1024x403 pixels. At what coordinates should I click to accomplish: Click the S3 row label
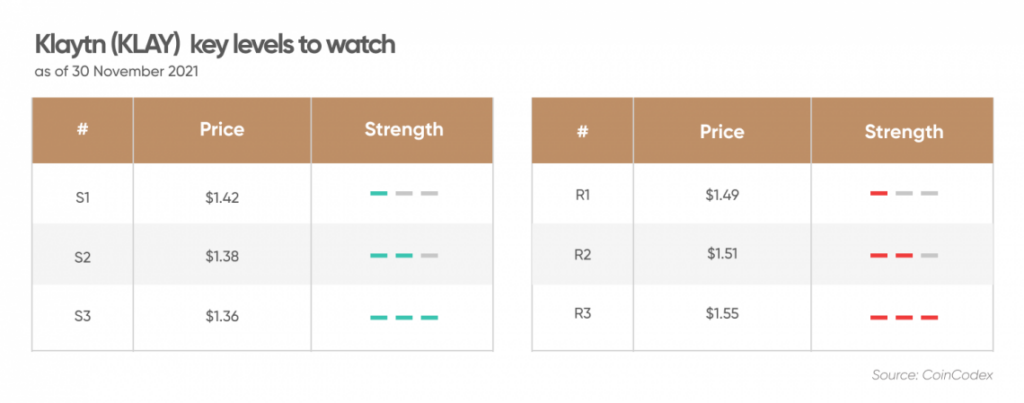pos(83,317)
